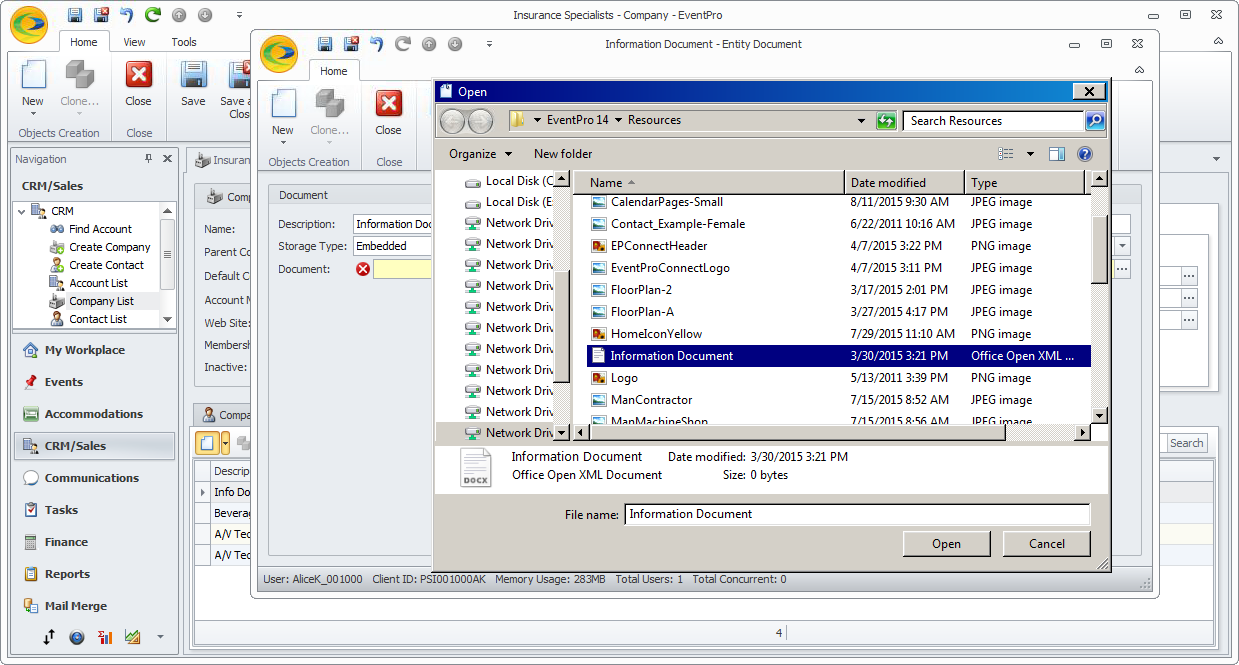Sort files by Name column header

pos(708,183)
